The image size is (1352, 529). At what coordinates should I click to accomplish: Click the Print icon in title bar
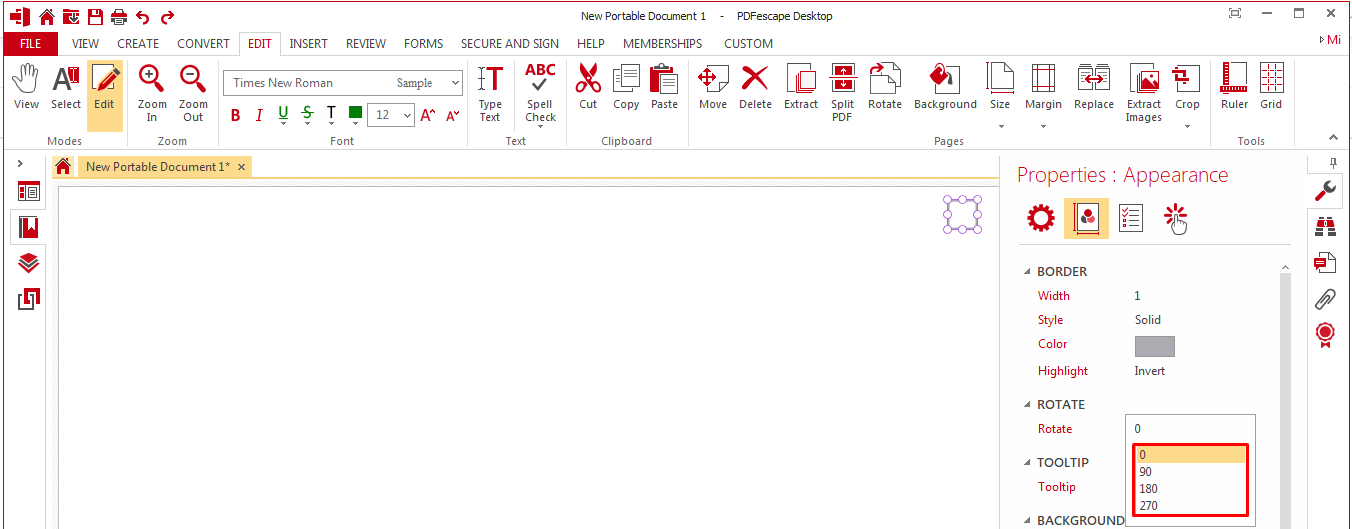pos(119,16)
